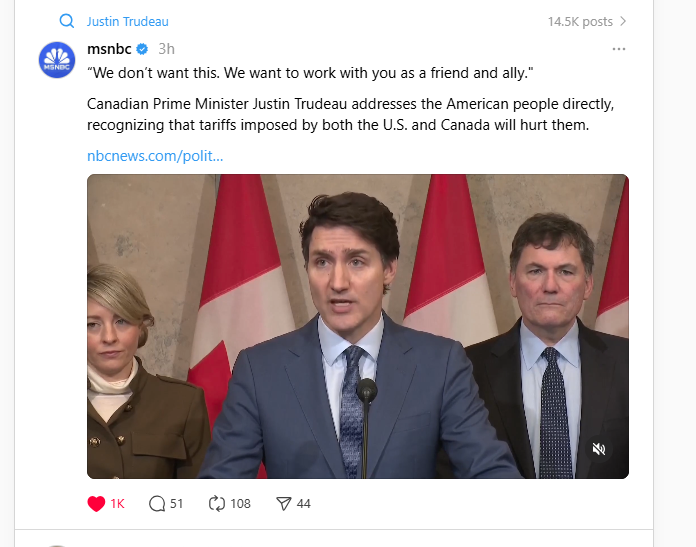Open the repost arrows menu
This screenshot has height=547, width=696.
click(x=217, y=503)
